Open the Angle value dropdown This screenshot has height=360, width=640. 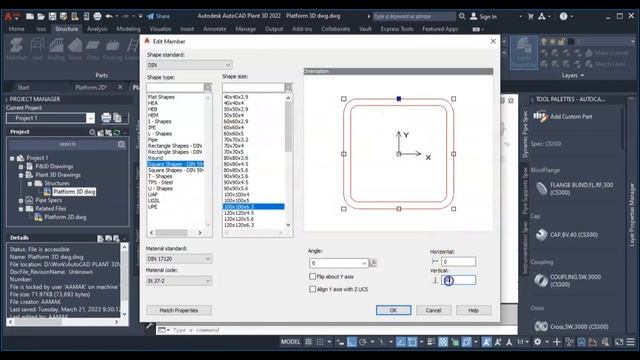[x=364, y=263]
